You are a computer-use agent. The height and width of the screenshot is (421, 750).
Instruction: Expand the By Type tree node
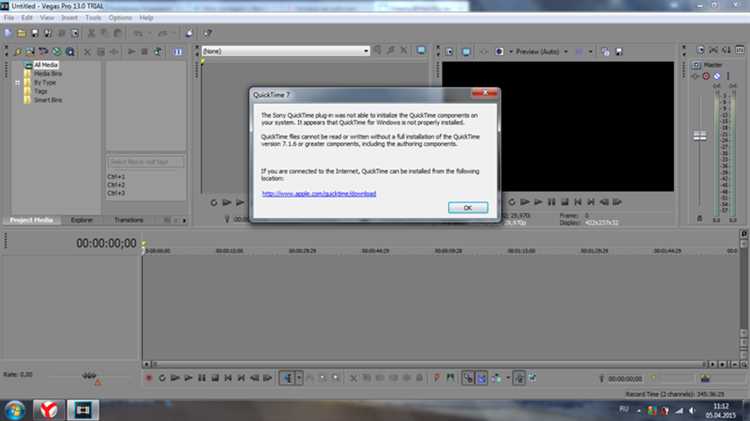click(18, 83)
